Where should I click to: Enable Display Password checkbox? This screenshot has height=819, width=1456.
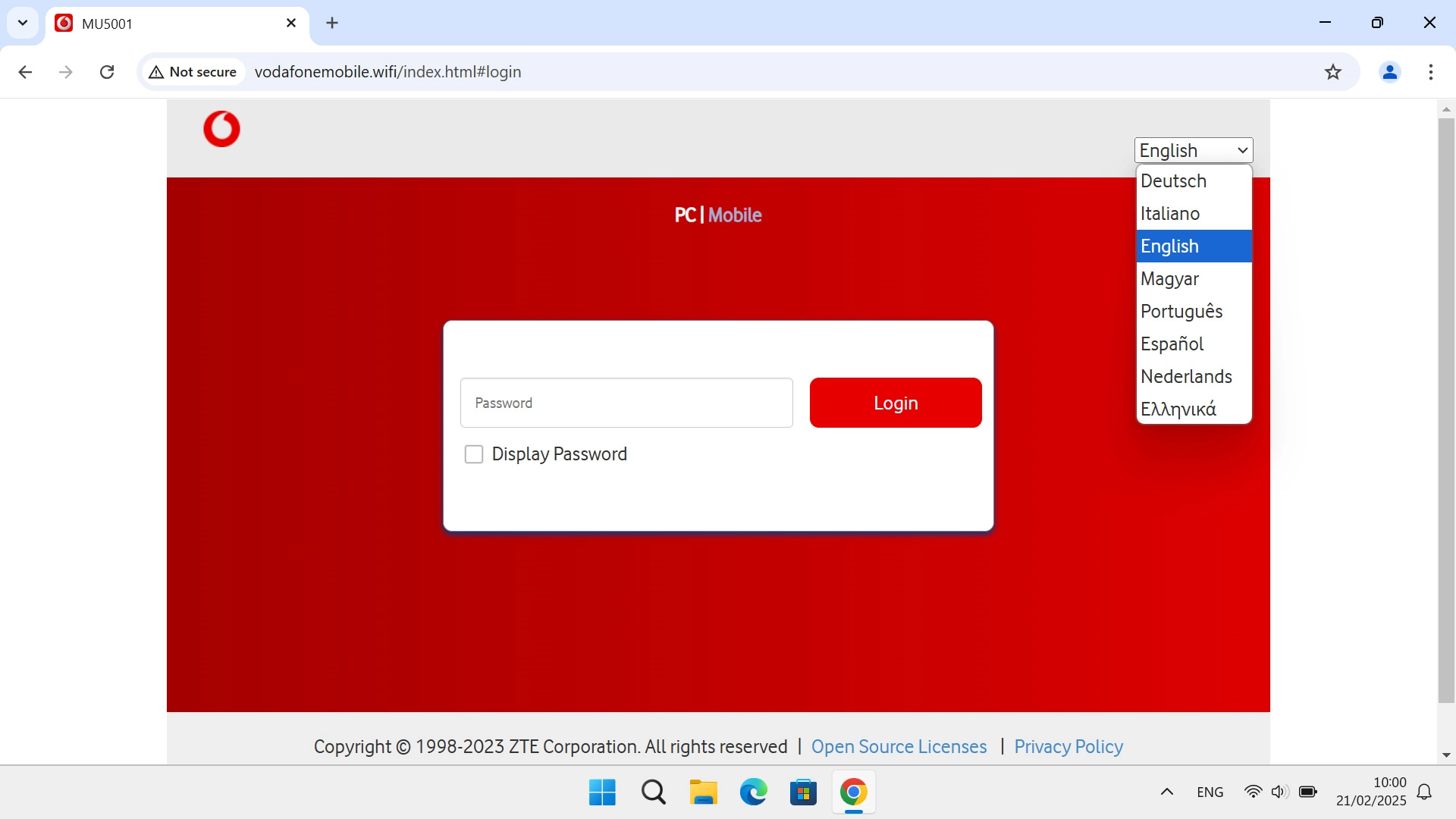coord(474,454)
